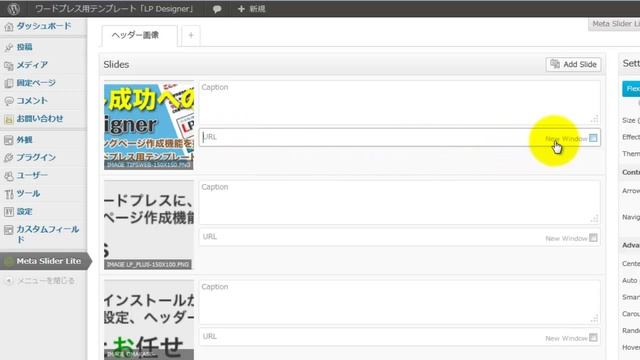Click second slide URL field
640x360 pixels.
point(400,237)
